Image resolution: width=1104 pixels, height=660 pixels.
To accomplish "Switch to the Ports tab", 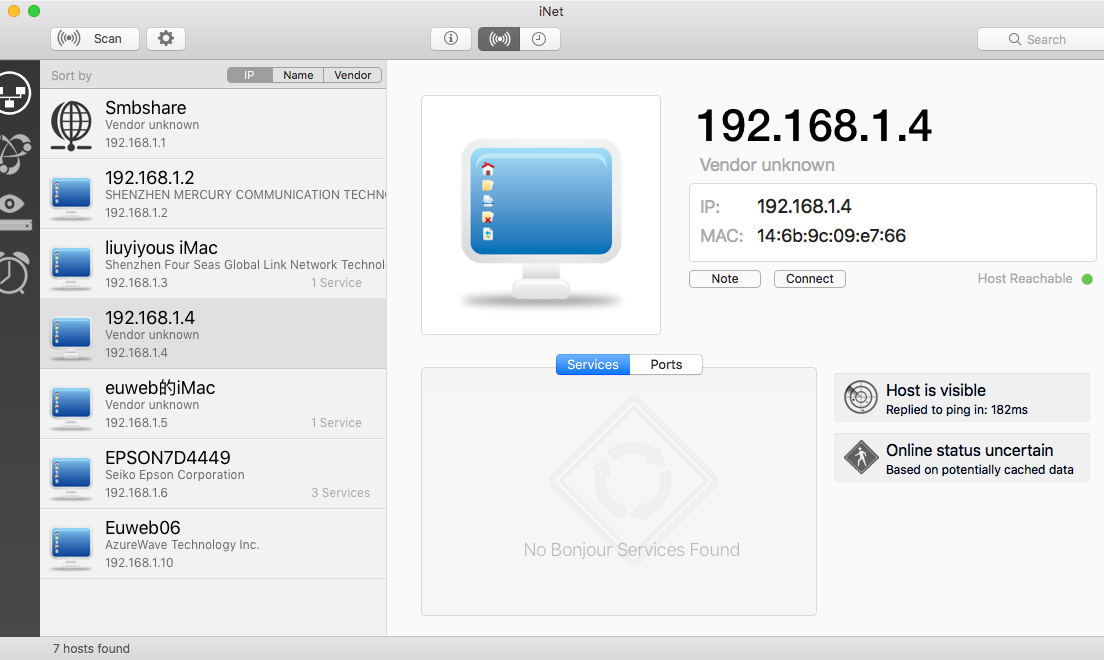I will click(x=666, y=364).
